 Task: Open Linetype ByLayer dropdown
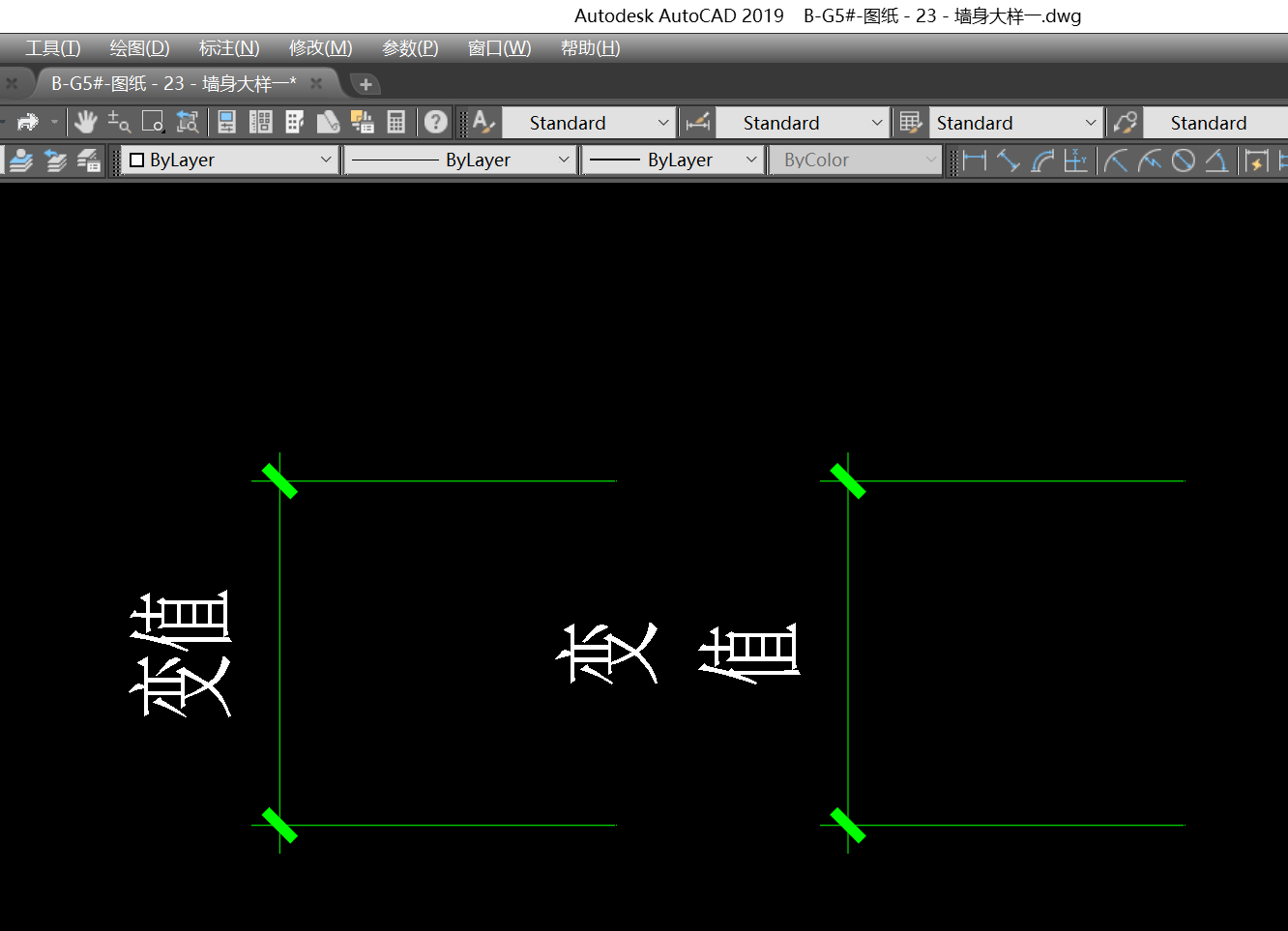click(x=460, y=160)
